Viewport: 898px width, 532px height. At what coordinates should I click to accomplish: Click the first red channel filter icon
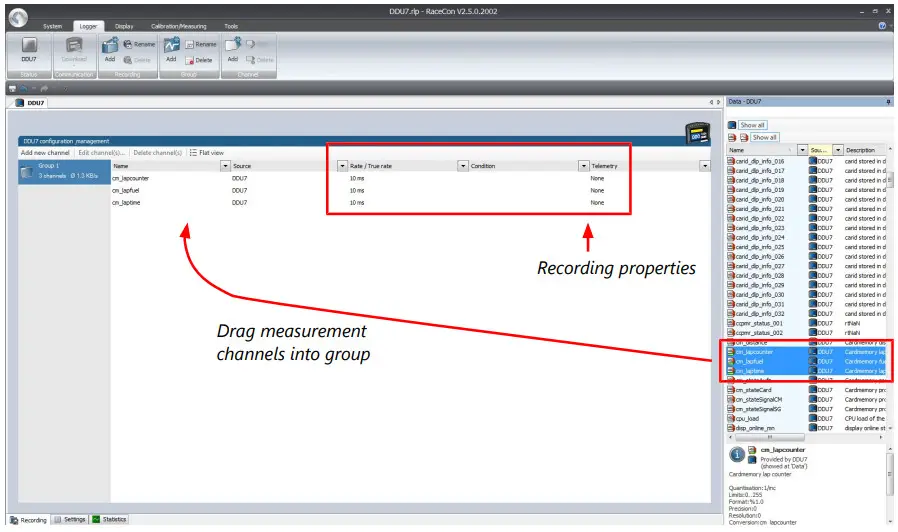point(732,137)
